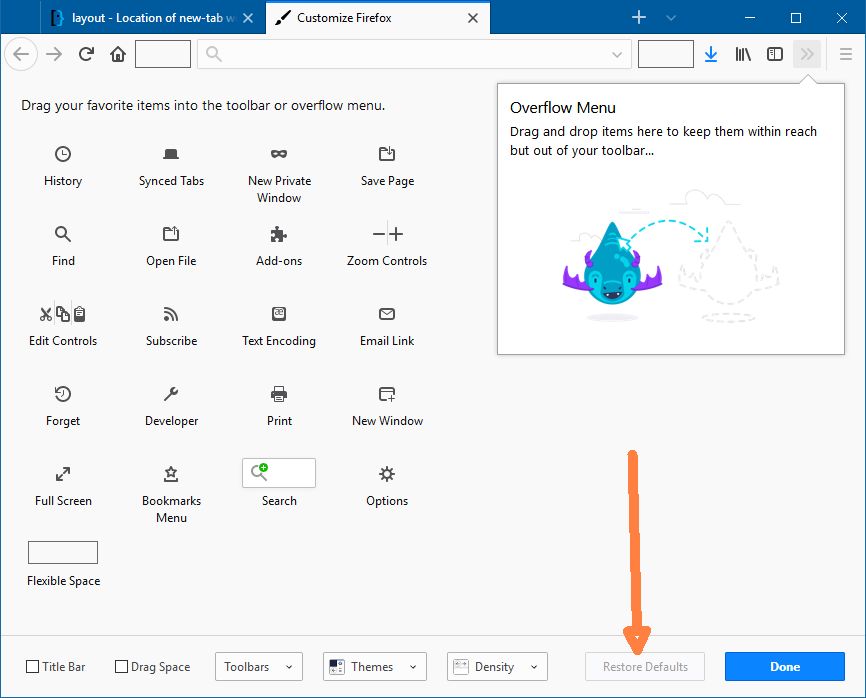This screenshot has width=866, height=698.
Task: Open the Themes dropdown
Action: [374, 667]
